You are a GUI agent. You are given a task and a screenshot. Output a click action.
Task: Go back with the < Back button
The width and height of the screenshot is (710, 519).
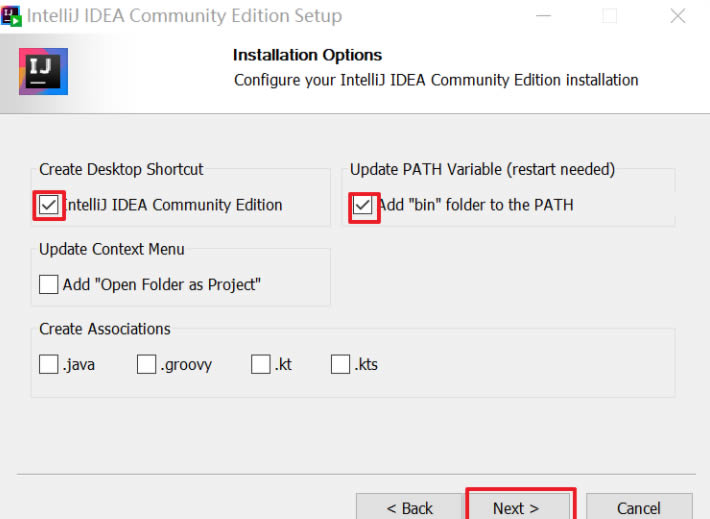coord(409,507)
